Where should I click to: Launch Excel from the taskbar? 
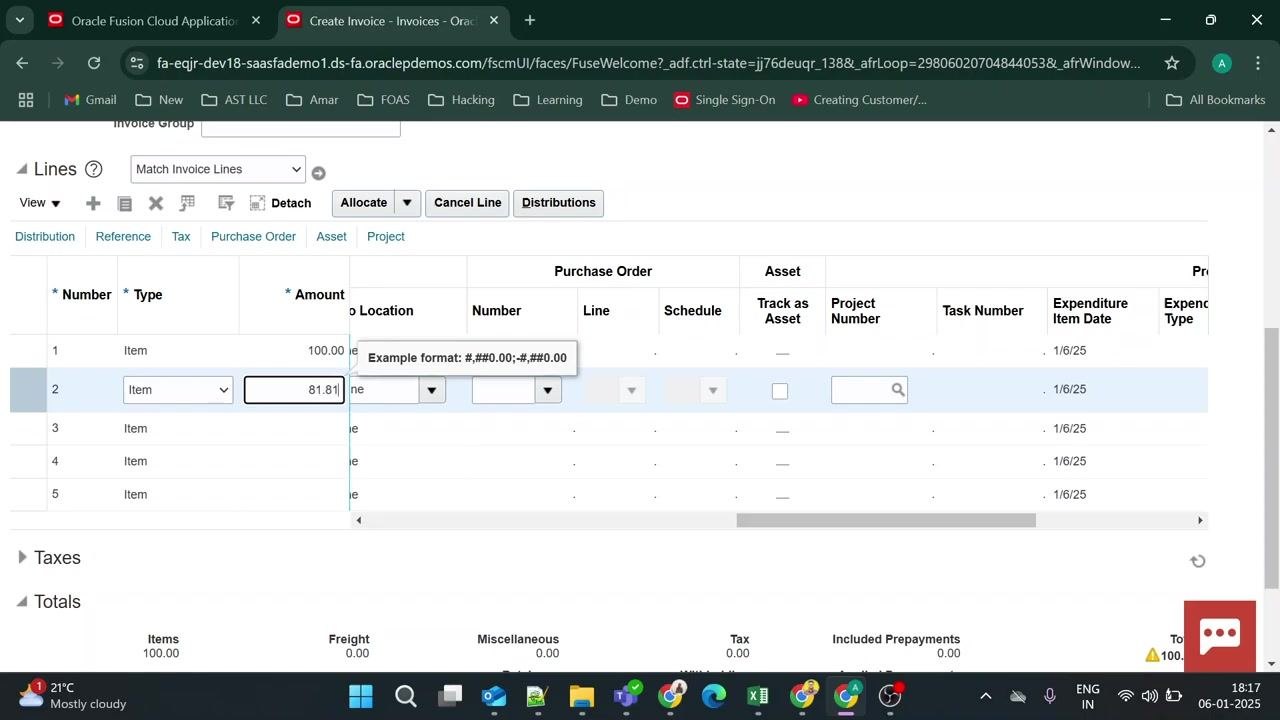coord(757,696)
